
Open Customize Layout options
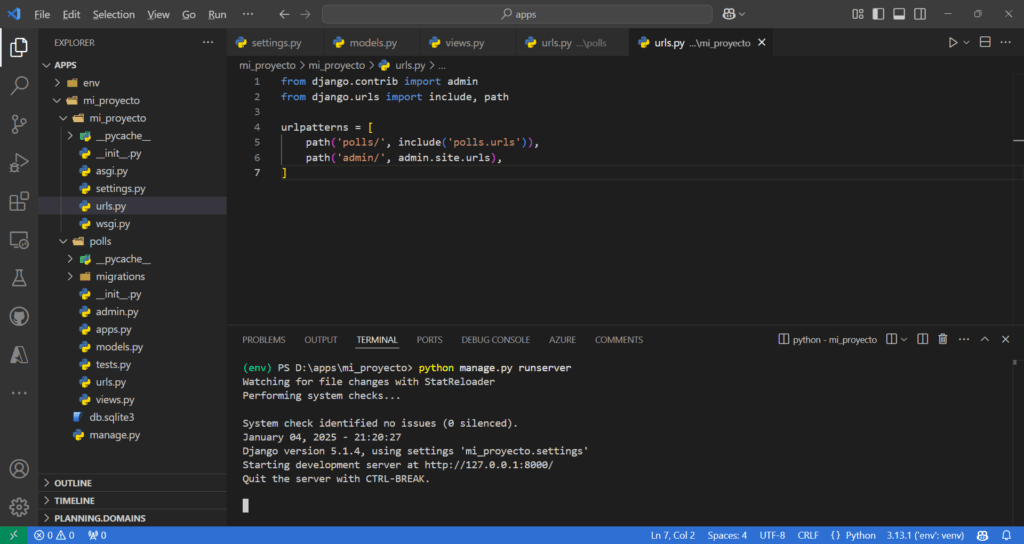(x=857, y=14)
